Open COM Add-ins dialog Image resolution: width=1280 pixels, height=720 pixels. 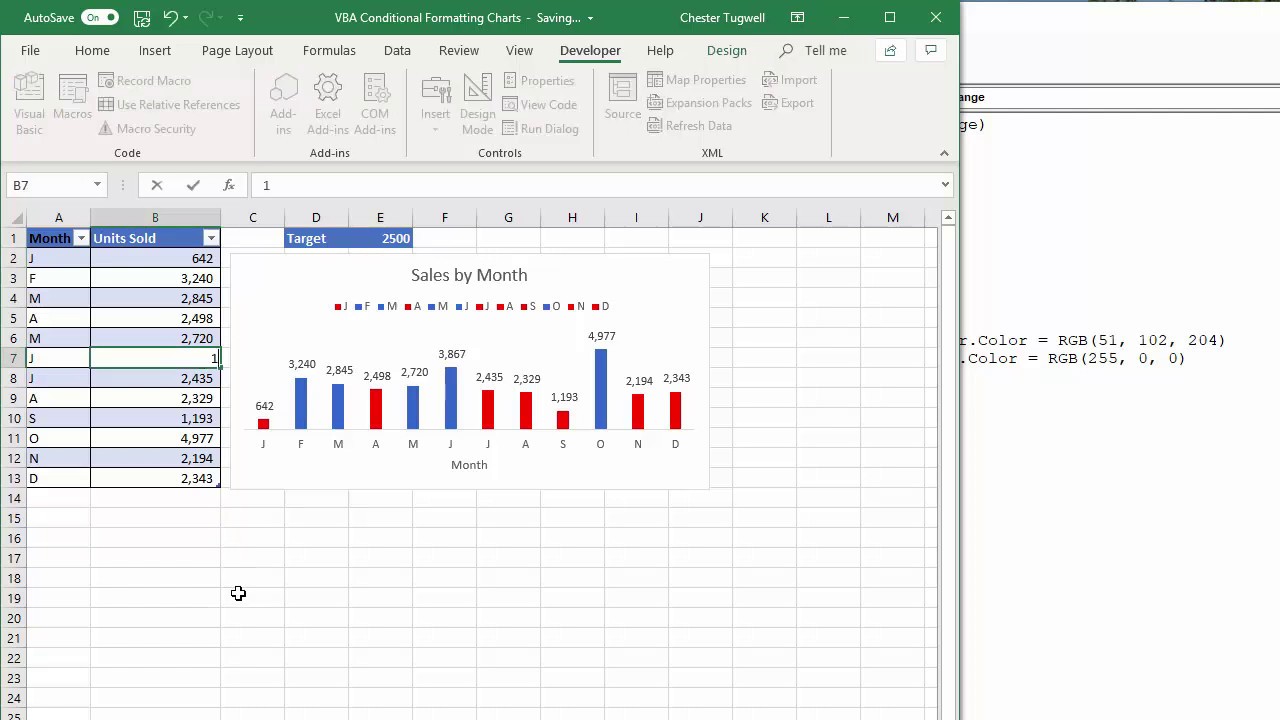(375, 105)
